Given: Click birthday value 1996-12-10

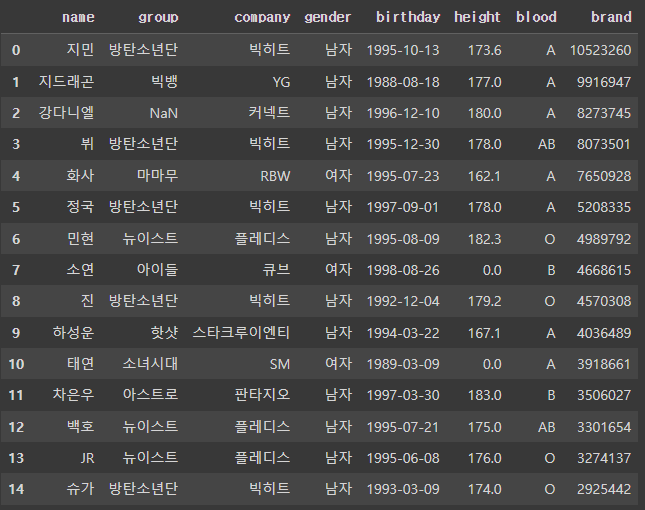Looking at the screenshot, I should point(403,113).
